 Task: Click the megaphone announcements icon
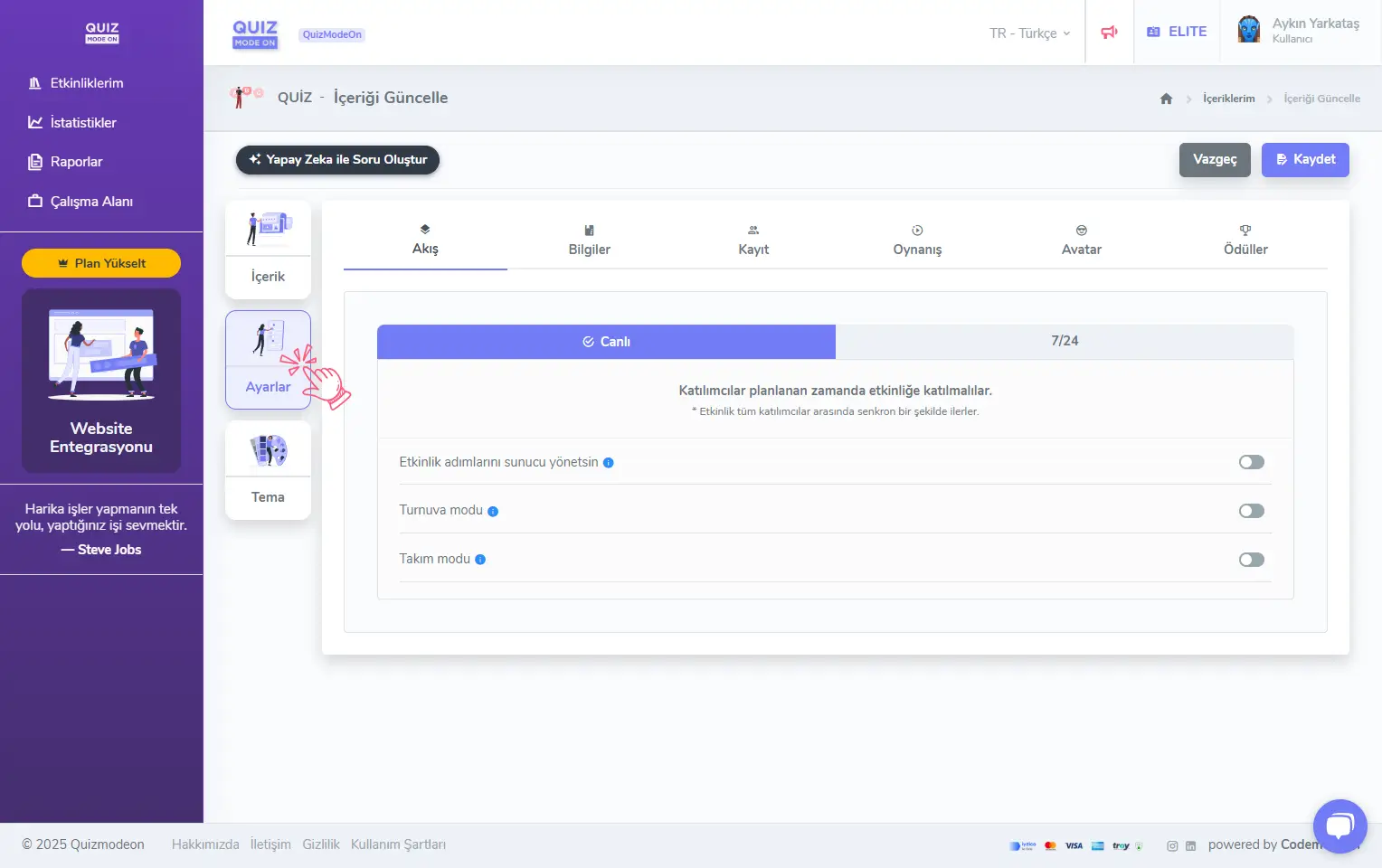click(1109, 33)
